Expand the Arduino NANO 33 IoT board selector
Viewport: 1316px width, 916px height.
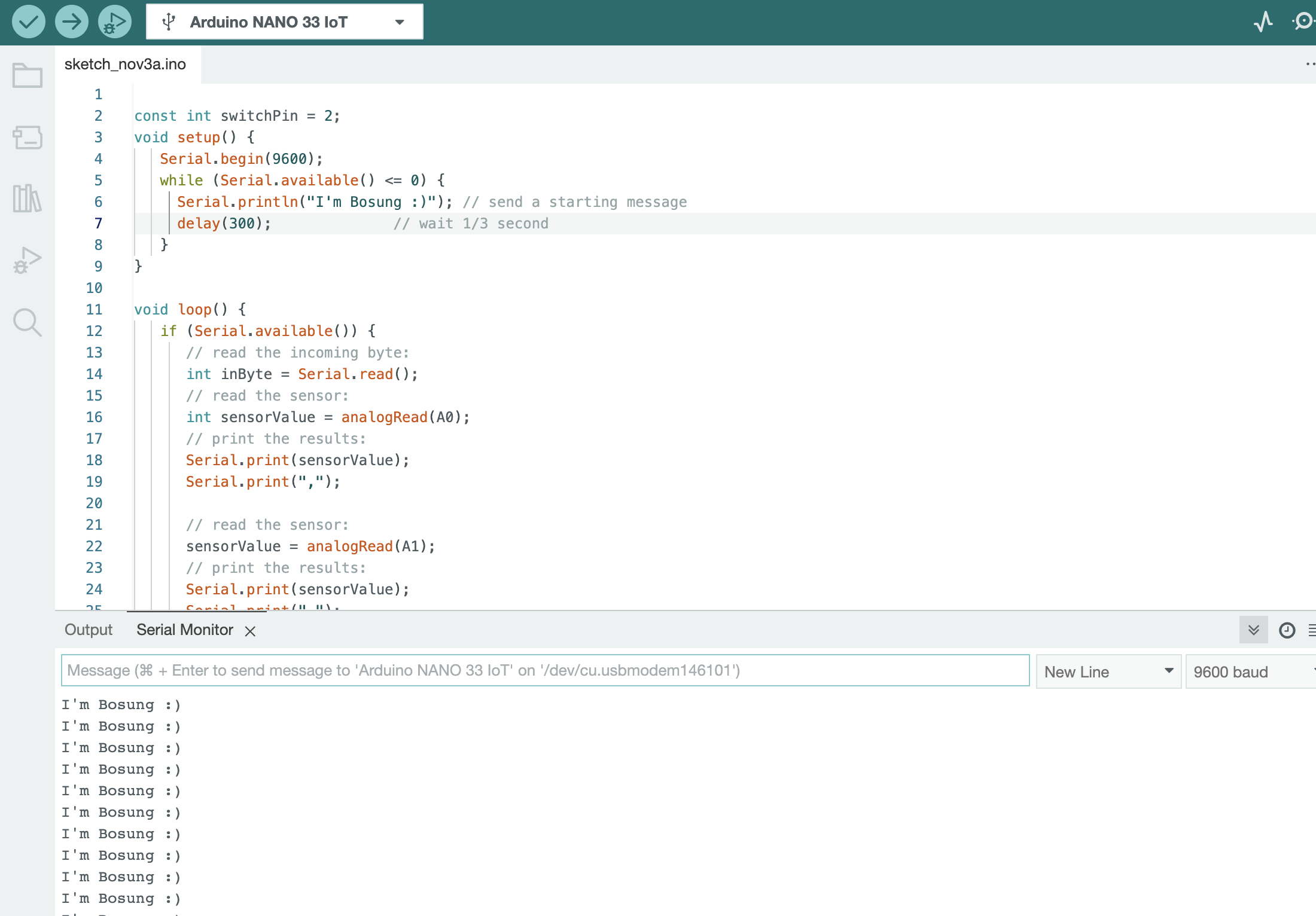(285, 22)
